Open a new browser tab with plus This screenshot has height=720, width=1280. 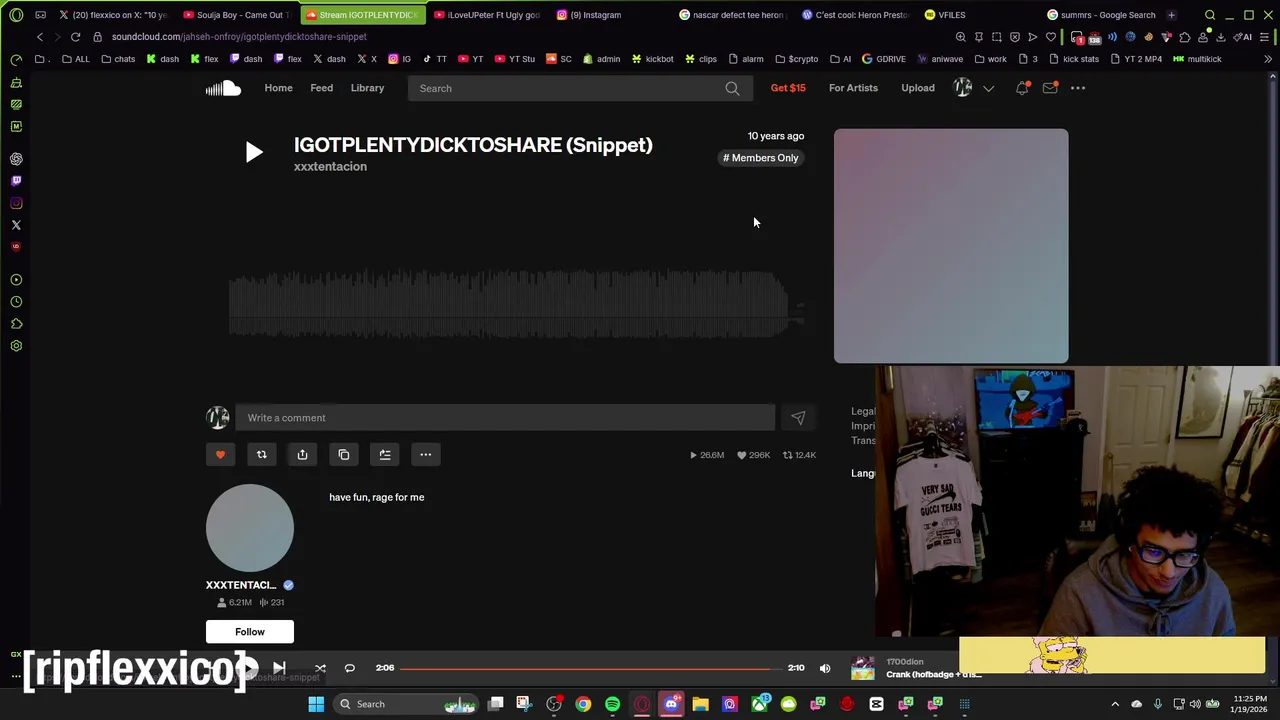tap(1171, 15)
